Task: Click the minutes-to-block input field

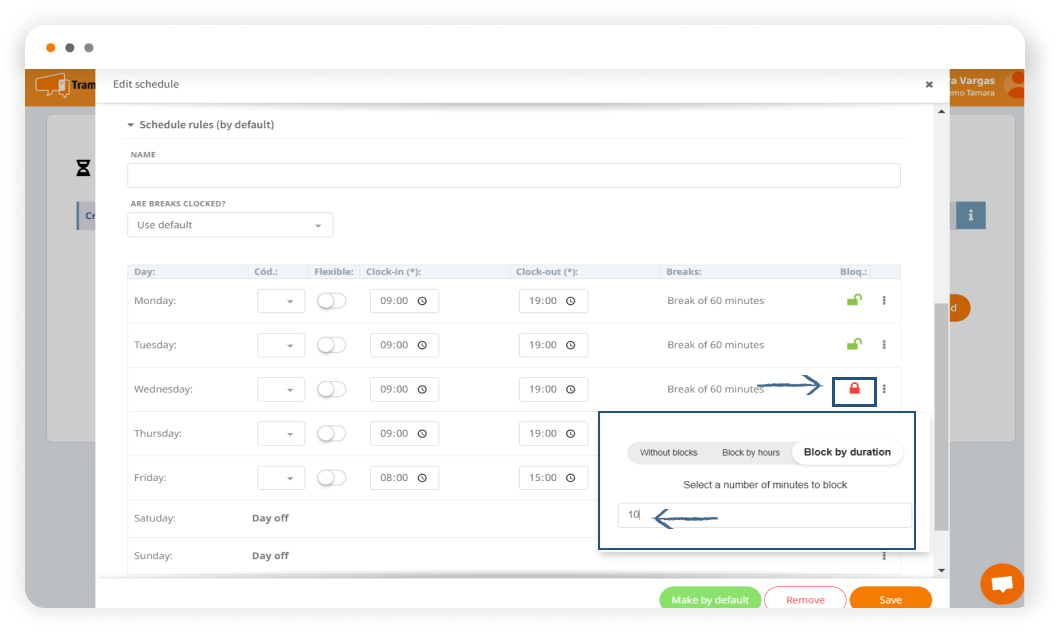Action: click(765, 515)
